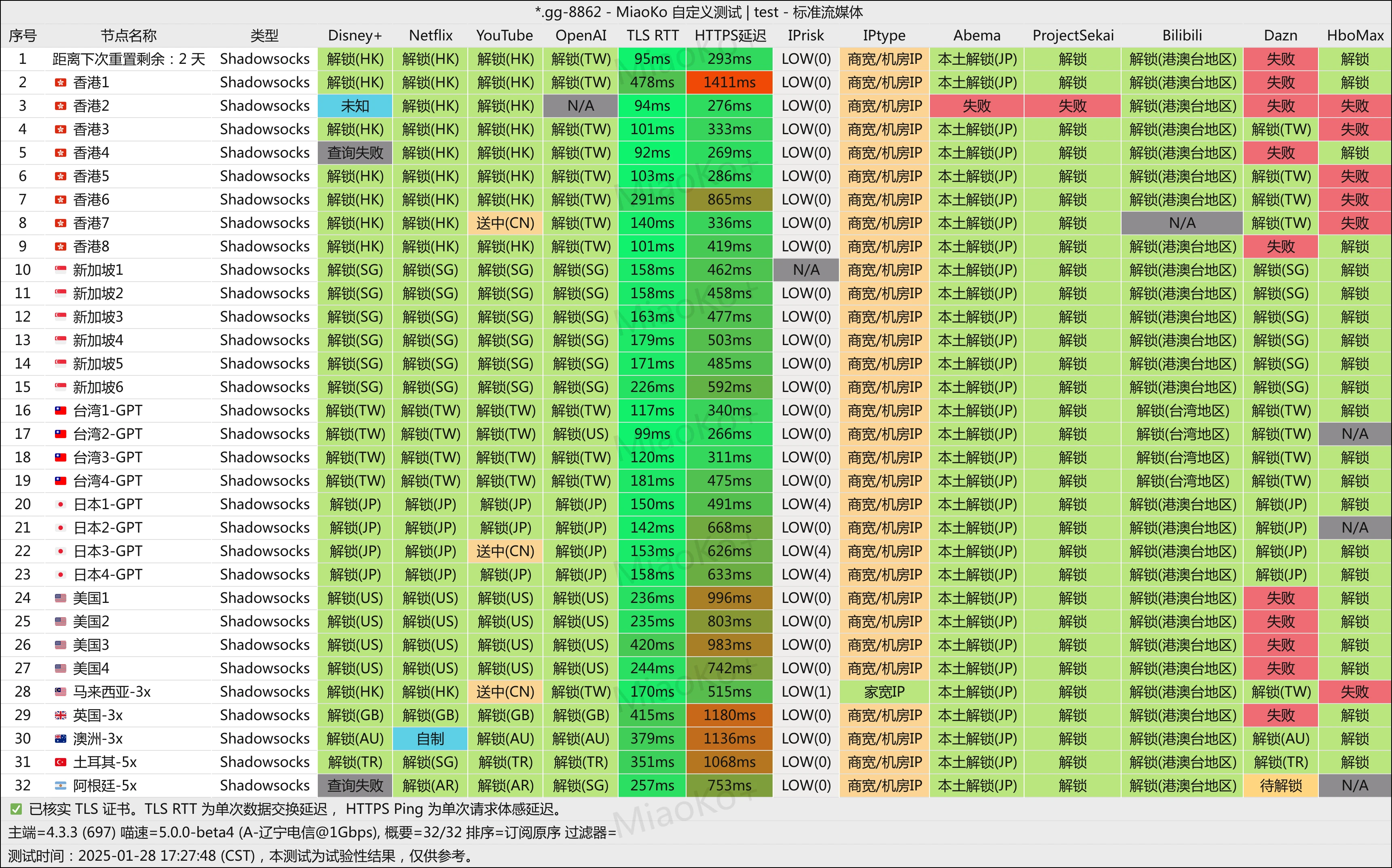Viewport: 1392px width, 868px height.
Task: Click the Hong Kong flag beside 香港8
Action: [60, 247]
